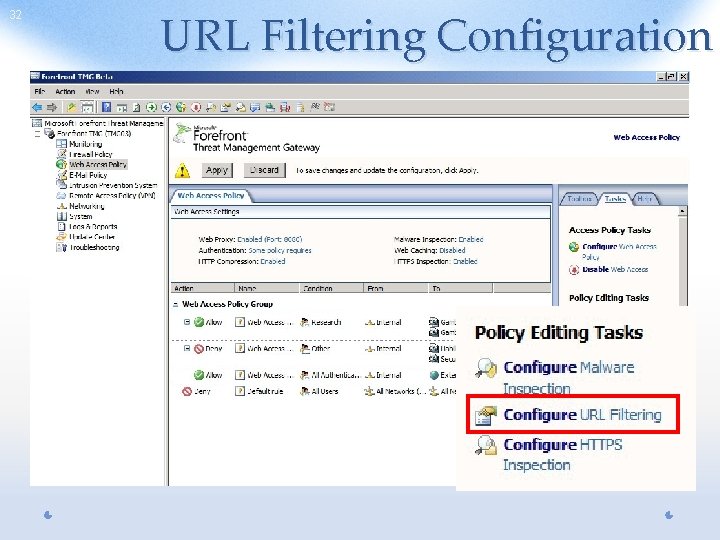
Task: Toggle expander of the Deny Other rule
Action: click(187, 348)
